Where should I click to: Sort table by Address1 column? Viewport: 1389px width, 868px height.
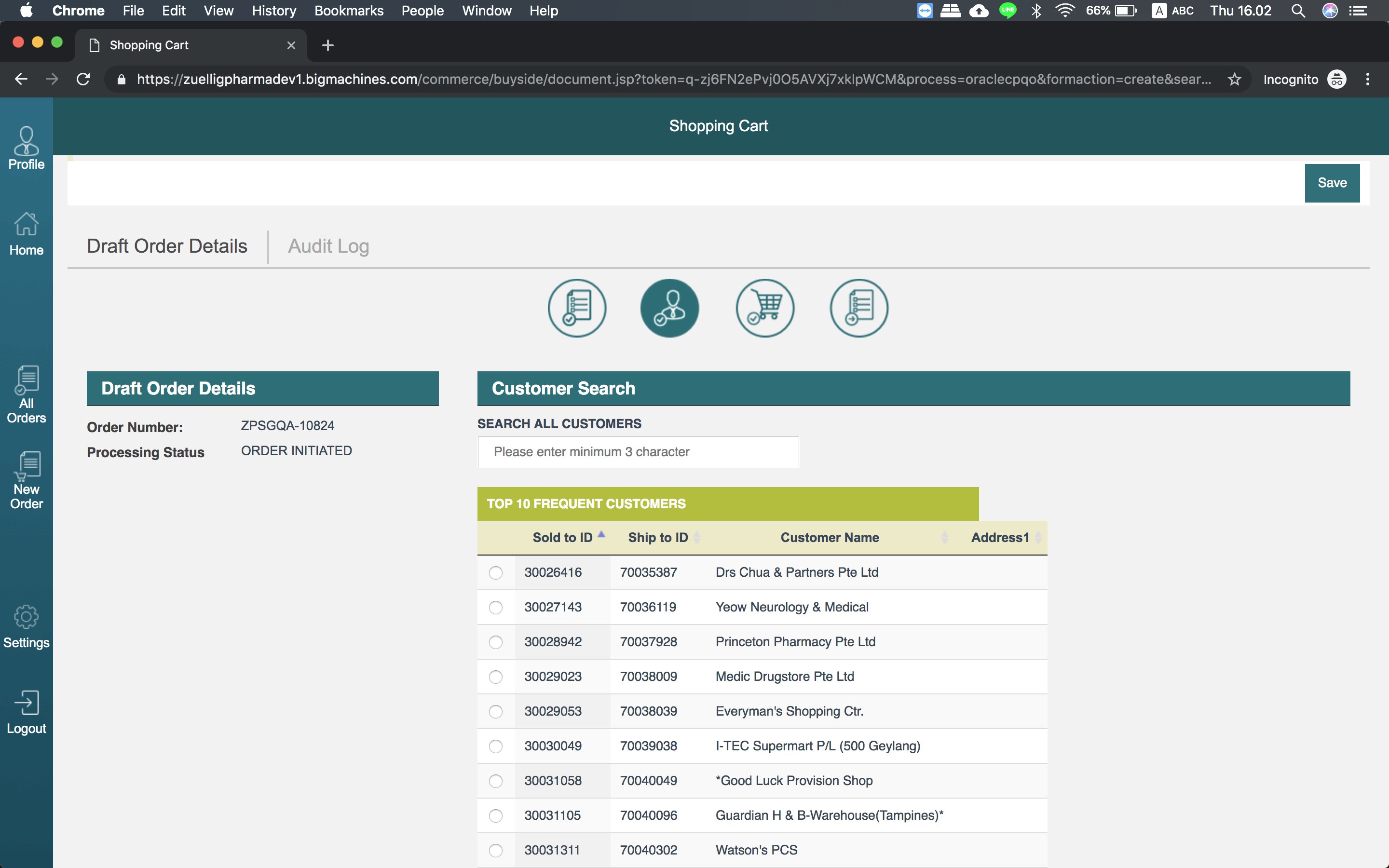[1000, 538]
